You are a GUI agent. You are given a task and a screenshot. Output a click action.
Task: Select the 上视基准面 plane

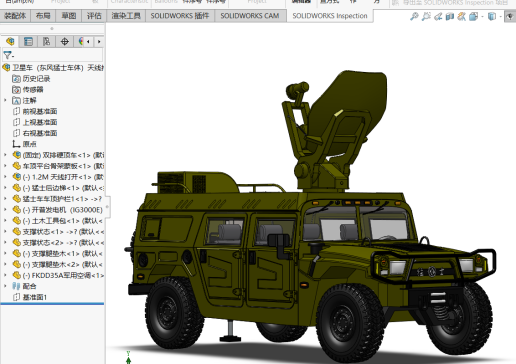click(35, 122)
